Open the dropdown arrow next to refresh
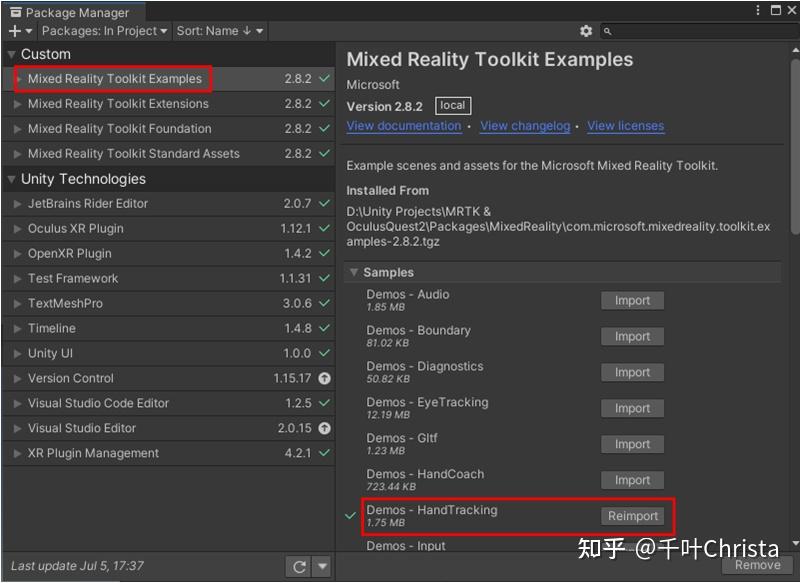This screenshot has width=801, height=583. tap(322, 566)
